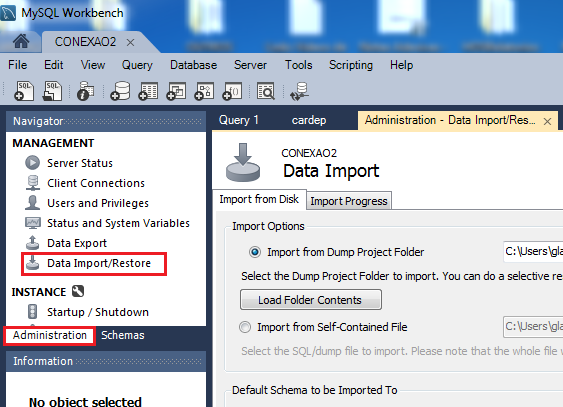Go to the home screen tab
The height and width of the screenshot is (407, 563).
tap(21, 42)
